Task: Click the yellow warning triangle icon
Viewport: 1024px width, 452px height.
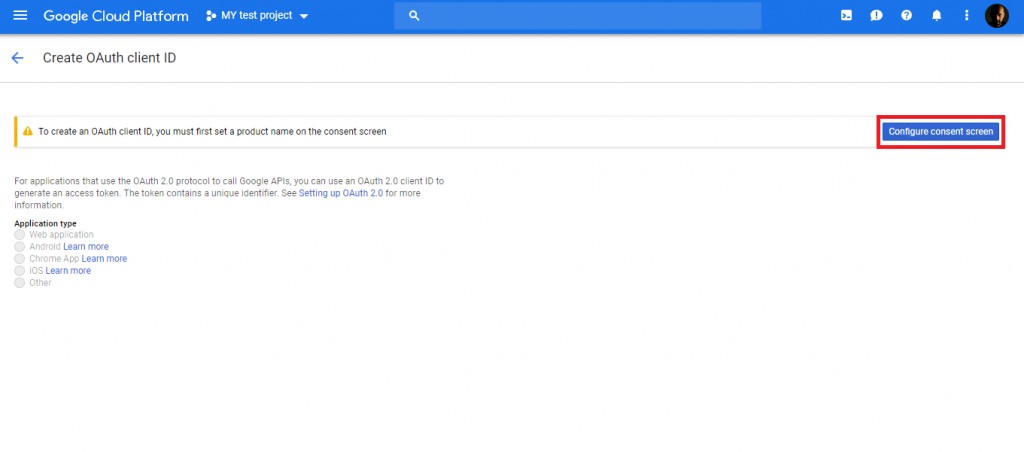Action: [x=27, y=131]
